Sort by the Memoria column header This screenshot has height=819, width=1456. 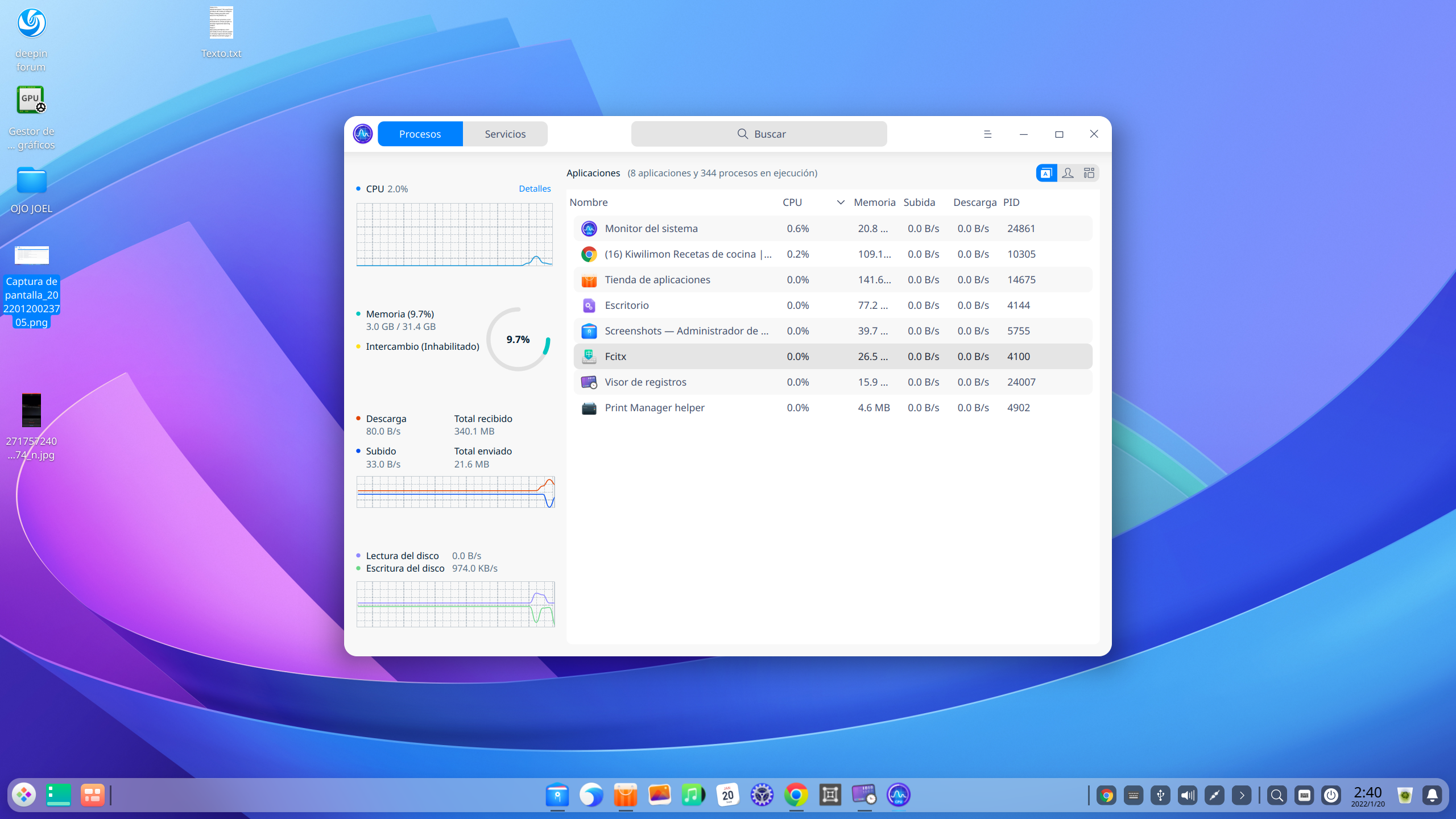(x=874, y=202)
